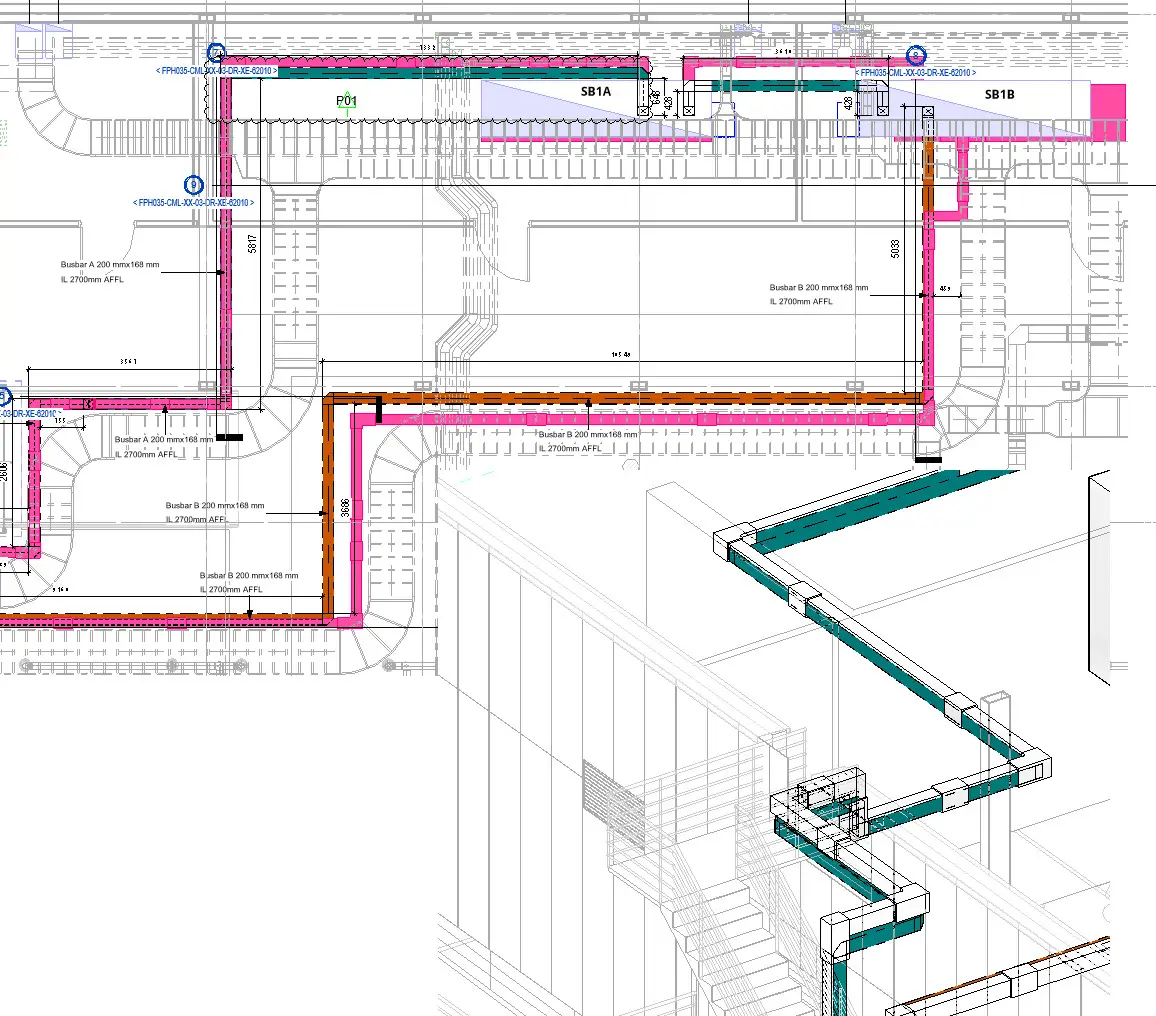Select the 5033 vertical dimension text
The image size is (1156, 1016).
pos(896,248)
